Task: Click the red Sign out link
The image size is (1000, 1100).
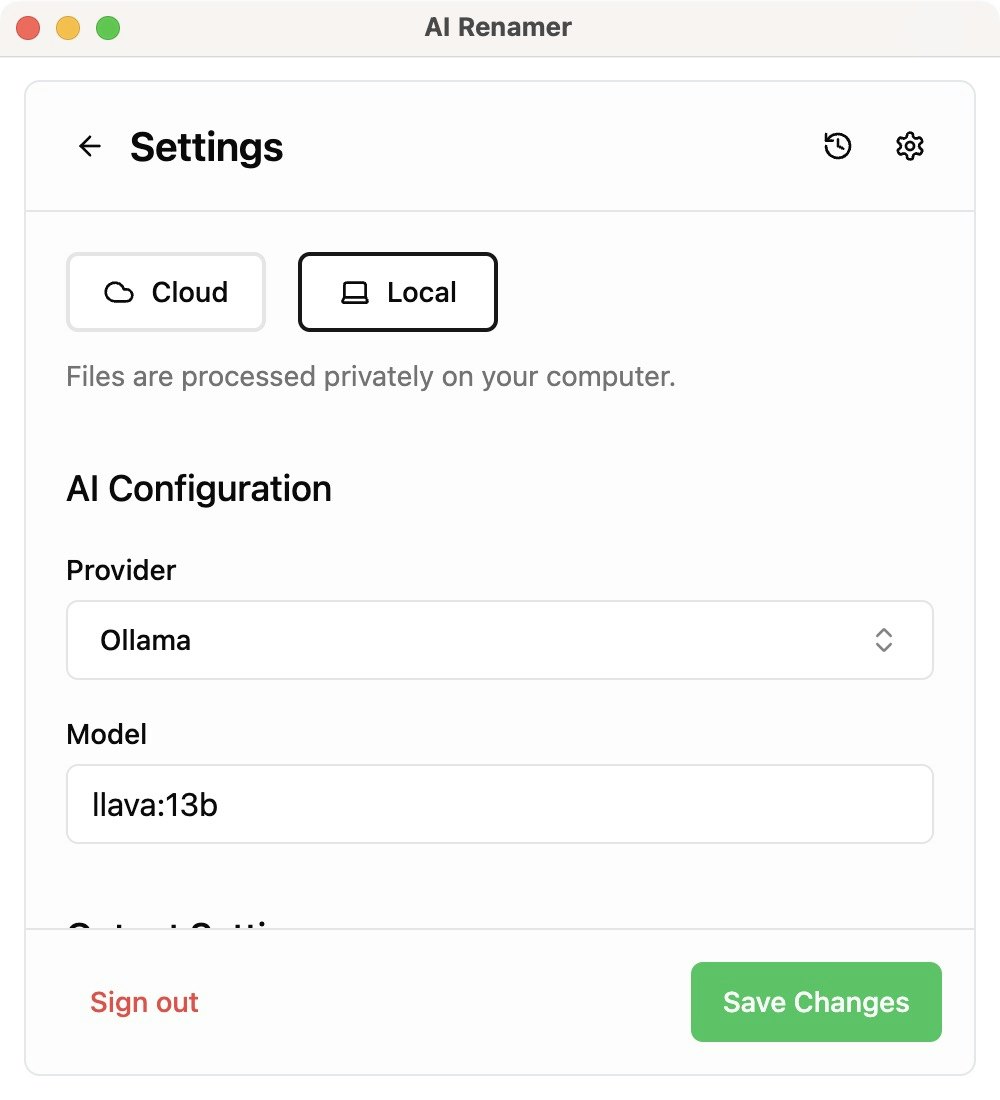Action: (x=144, y=1002)
